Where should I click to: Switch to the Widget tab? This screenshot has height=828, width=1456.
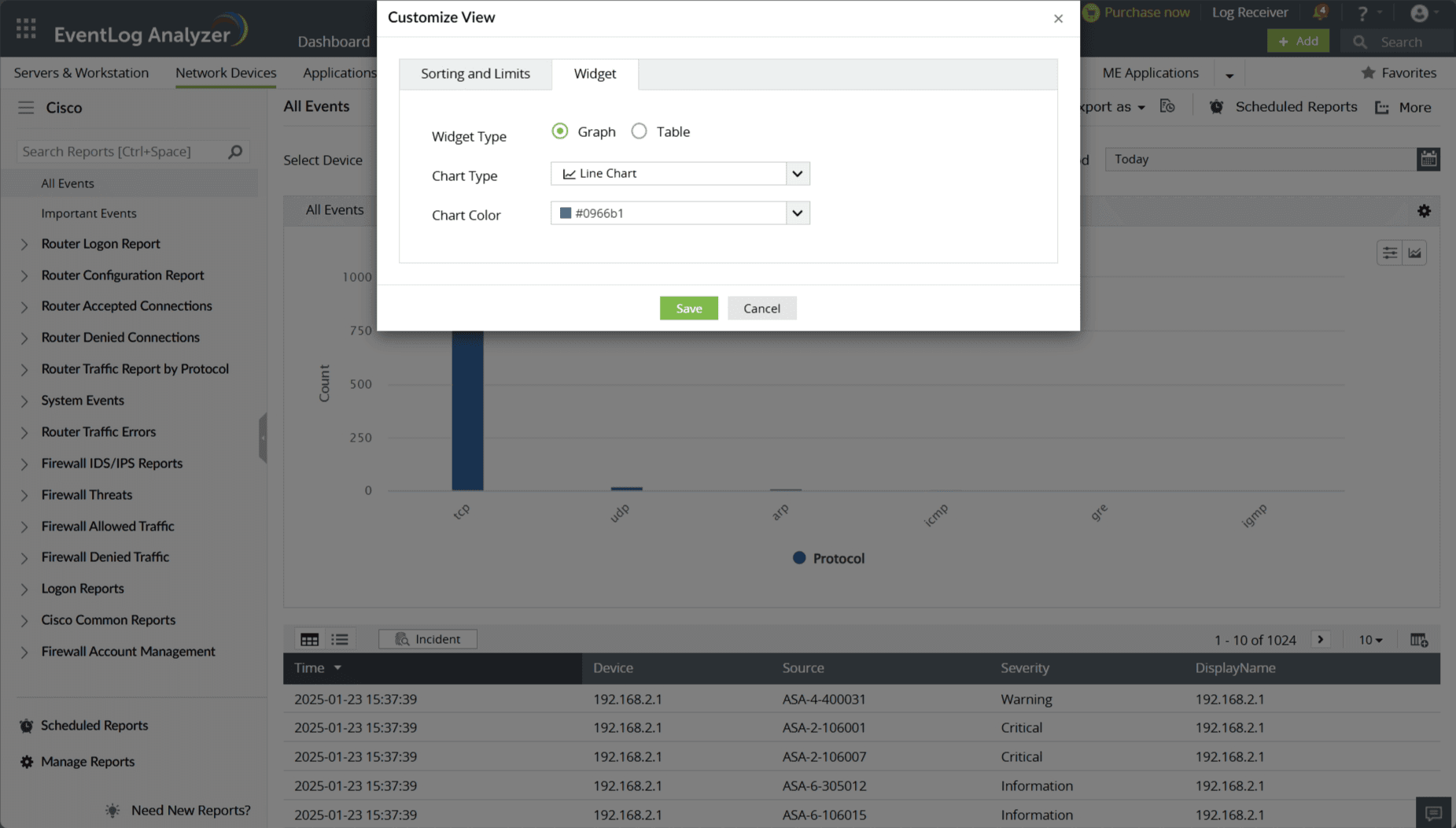pyautogui.click(x=595, y=74)
